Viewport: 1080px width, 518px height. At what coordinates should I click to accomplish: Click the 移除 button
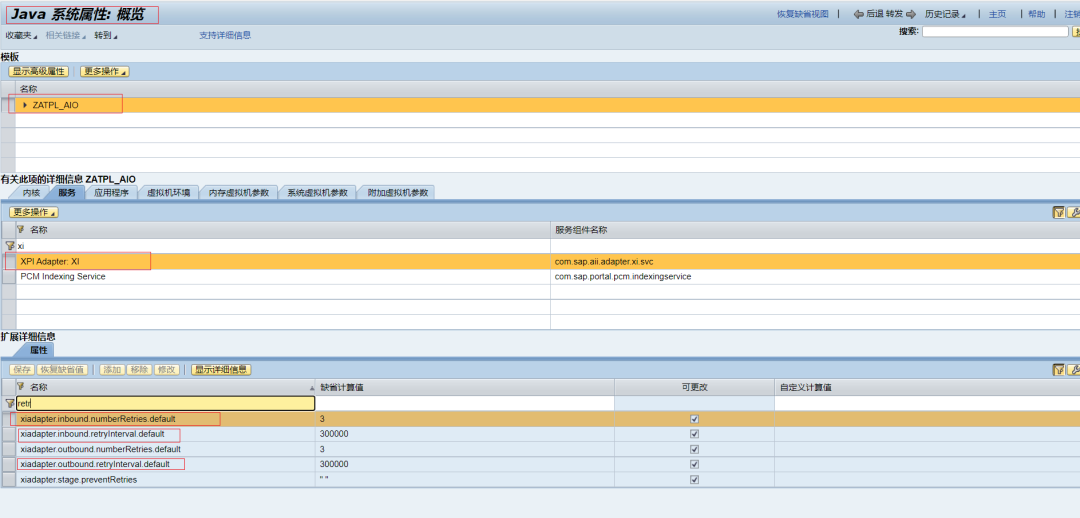[139, 370]
